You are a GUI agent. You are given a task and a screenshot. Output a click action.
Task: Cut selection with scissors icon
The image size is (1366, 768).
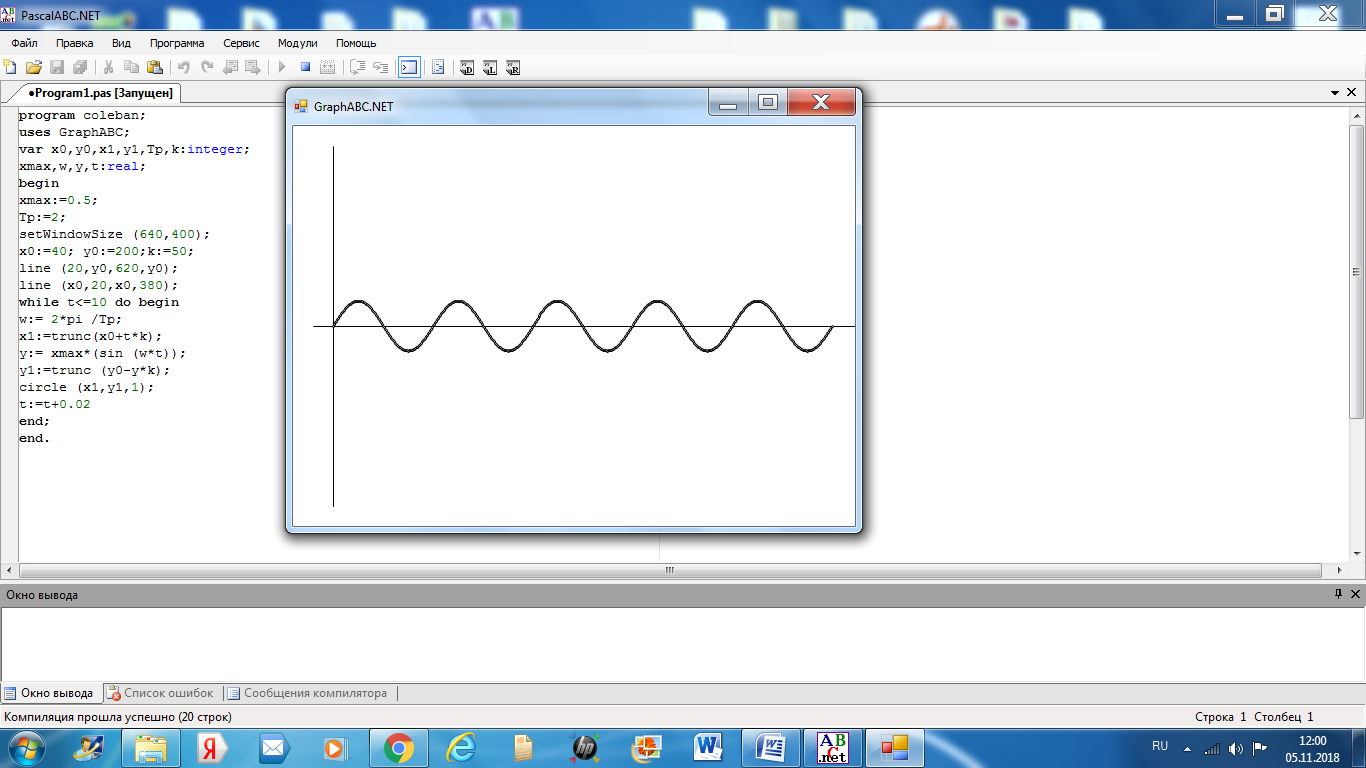109,67
